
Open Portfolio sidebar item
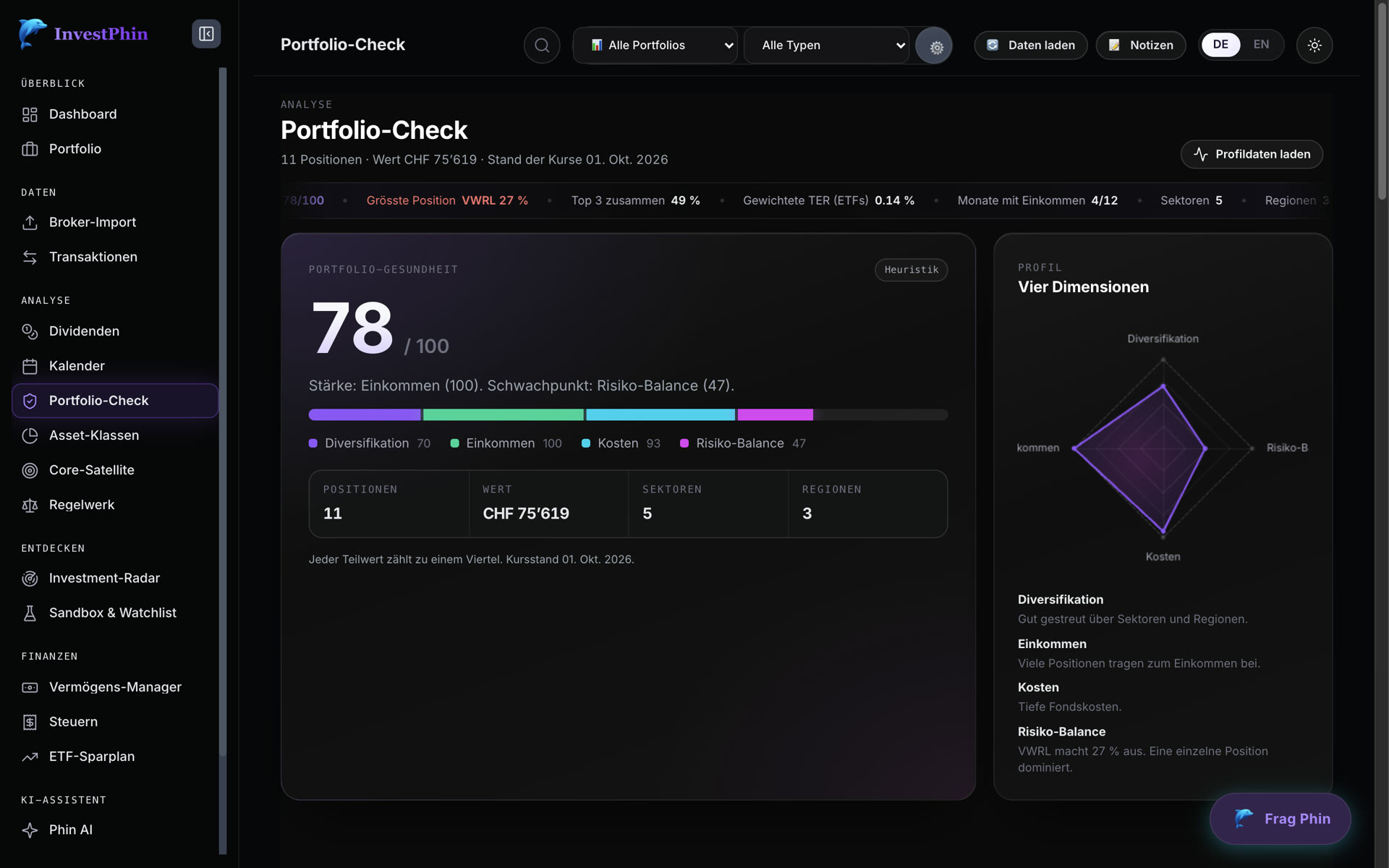[x=115, y=149]
